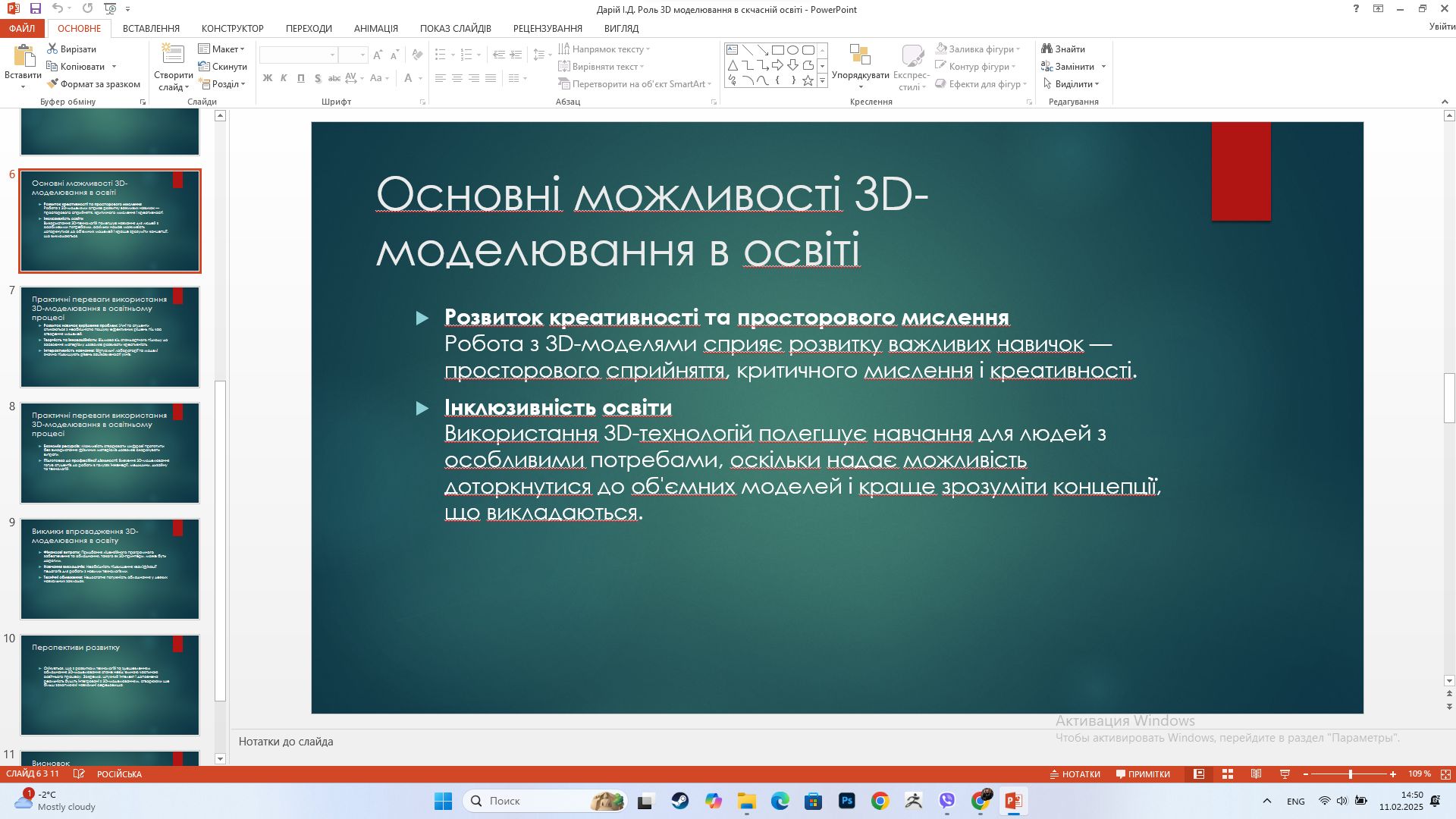Expand Заливка фігури fill options
The height and width of the screenshot is (819, 1456).
coord(977,49)
